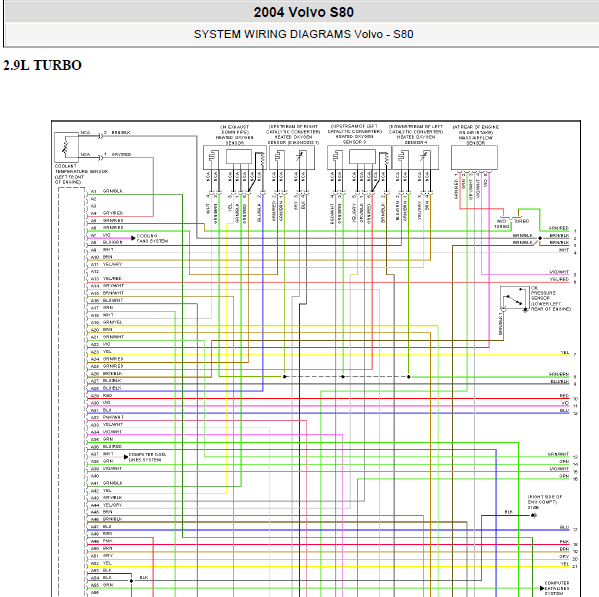
Task: Click pin A49 PNK label
Action: click(101, 541)
